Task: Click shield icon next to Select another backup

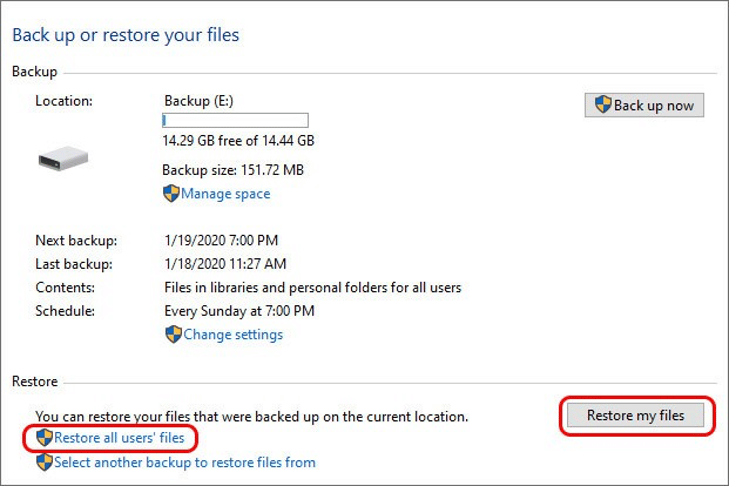Action: pos(44,462)
